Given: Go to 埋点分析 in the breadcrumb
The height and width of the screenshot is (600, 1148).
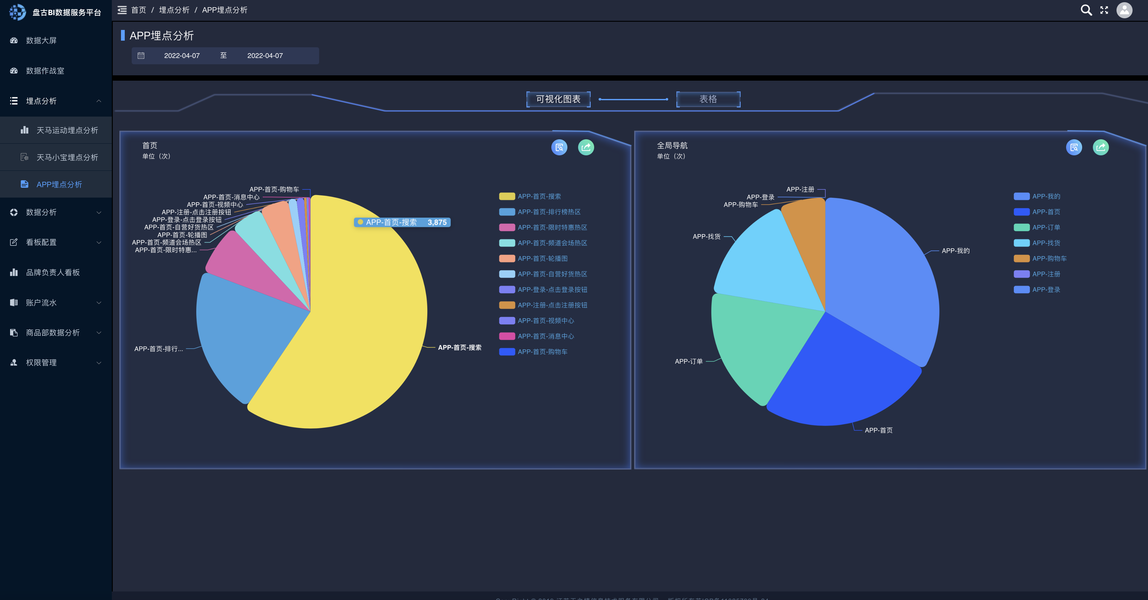Looking at the screenshot, I should (174, 10).
